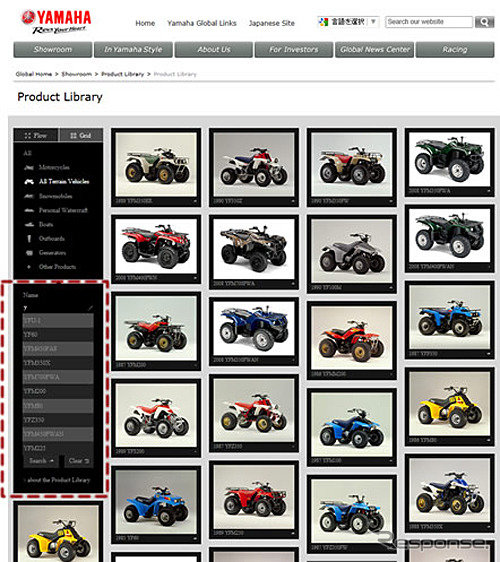500x562 pixels.
Task: Open the About Us tab
Action: [x=214, y=49]
